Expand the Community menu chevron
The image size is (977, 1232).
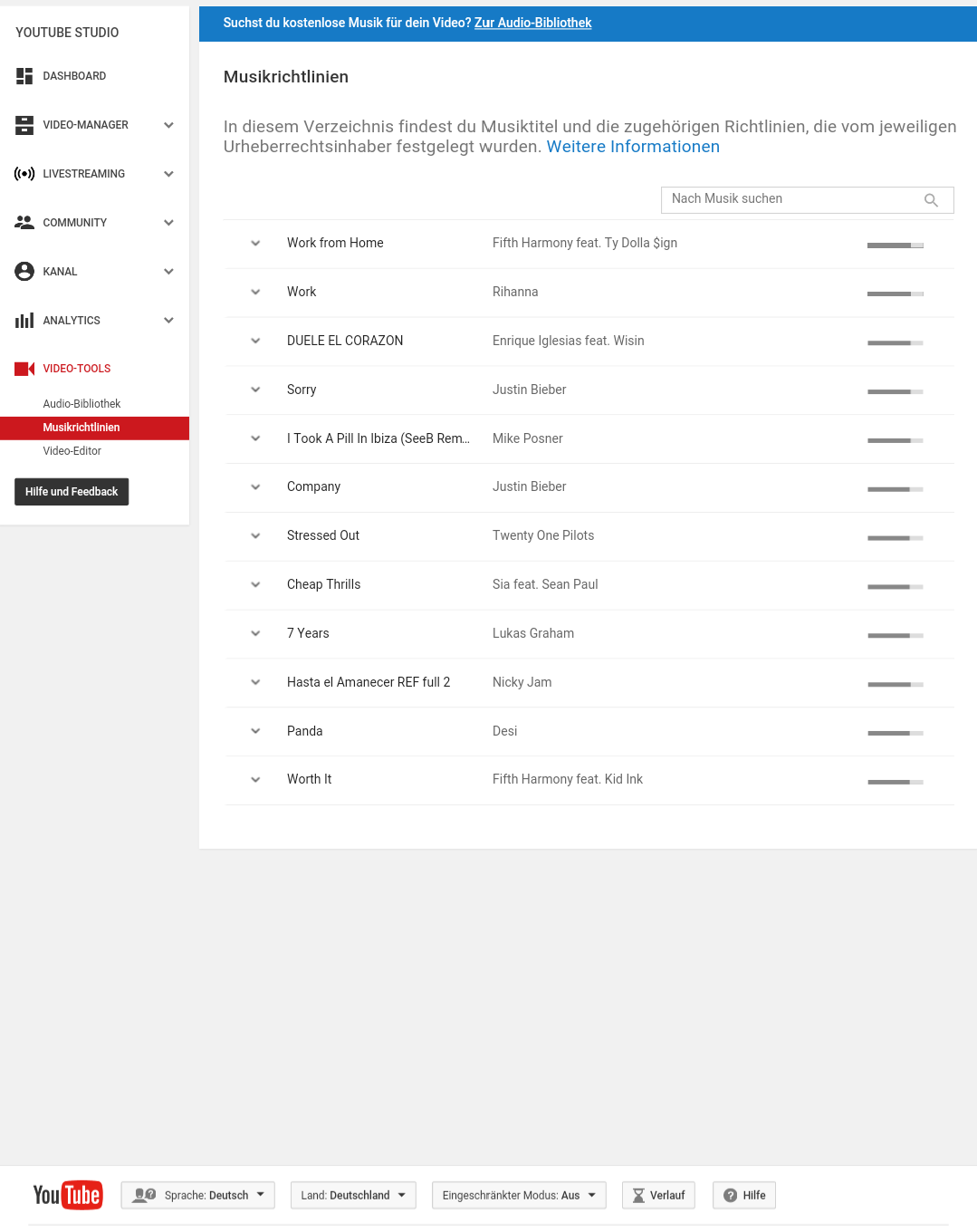pyautogui.click(x=168, y=223)
